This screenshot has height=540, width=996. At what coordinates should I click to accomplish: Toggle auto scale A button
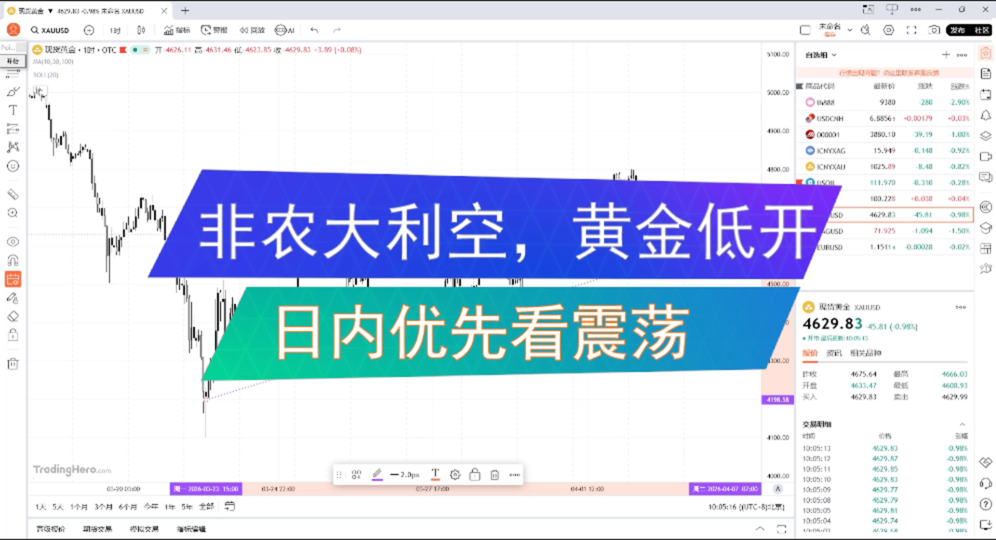[x=777, y=489]
